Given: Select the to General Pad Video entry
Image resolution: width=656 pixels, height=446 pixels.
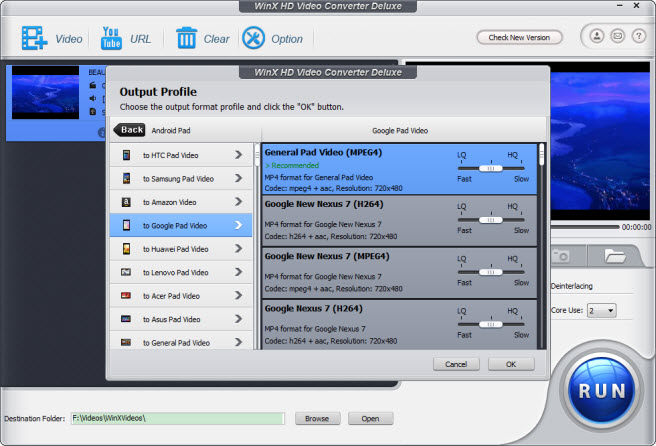Looking at the screenshot, I should (181, 341).
